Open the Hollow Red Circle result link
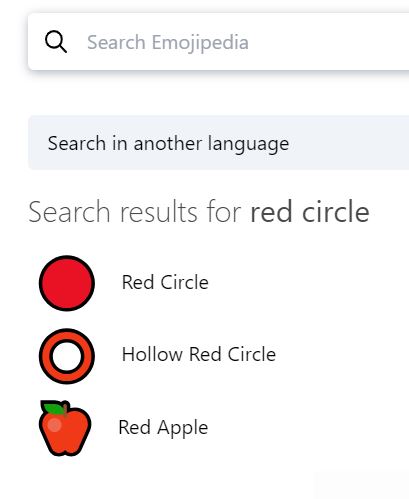 (199, 354)
